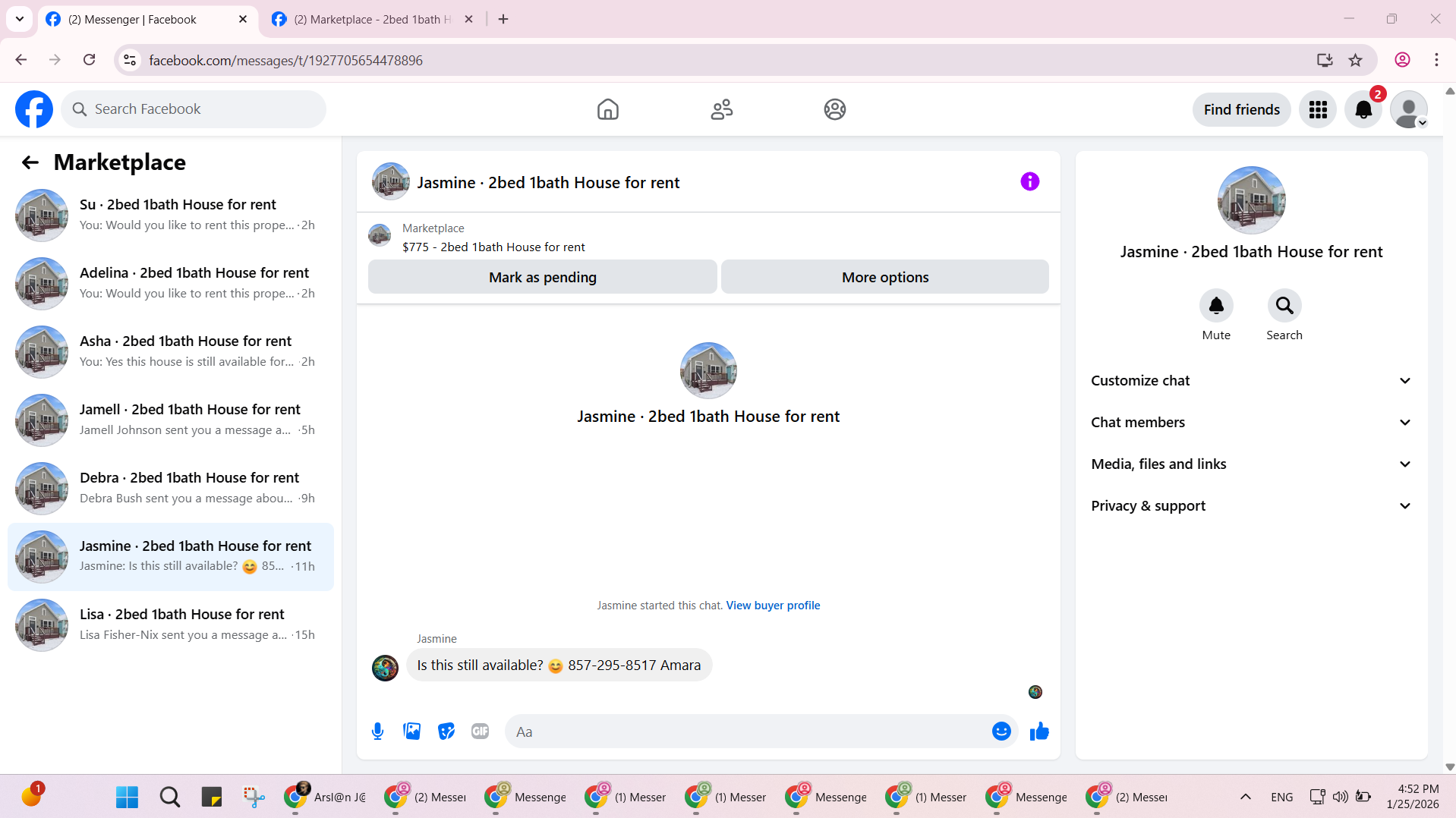View buyer profile link

[x=773, y=606]
